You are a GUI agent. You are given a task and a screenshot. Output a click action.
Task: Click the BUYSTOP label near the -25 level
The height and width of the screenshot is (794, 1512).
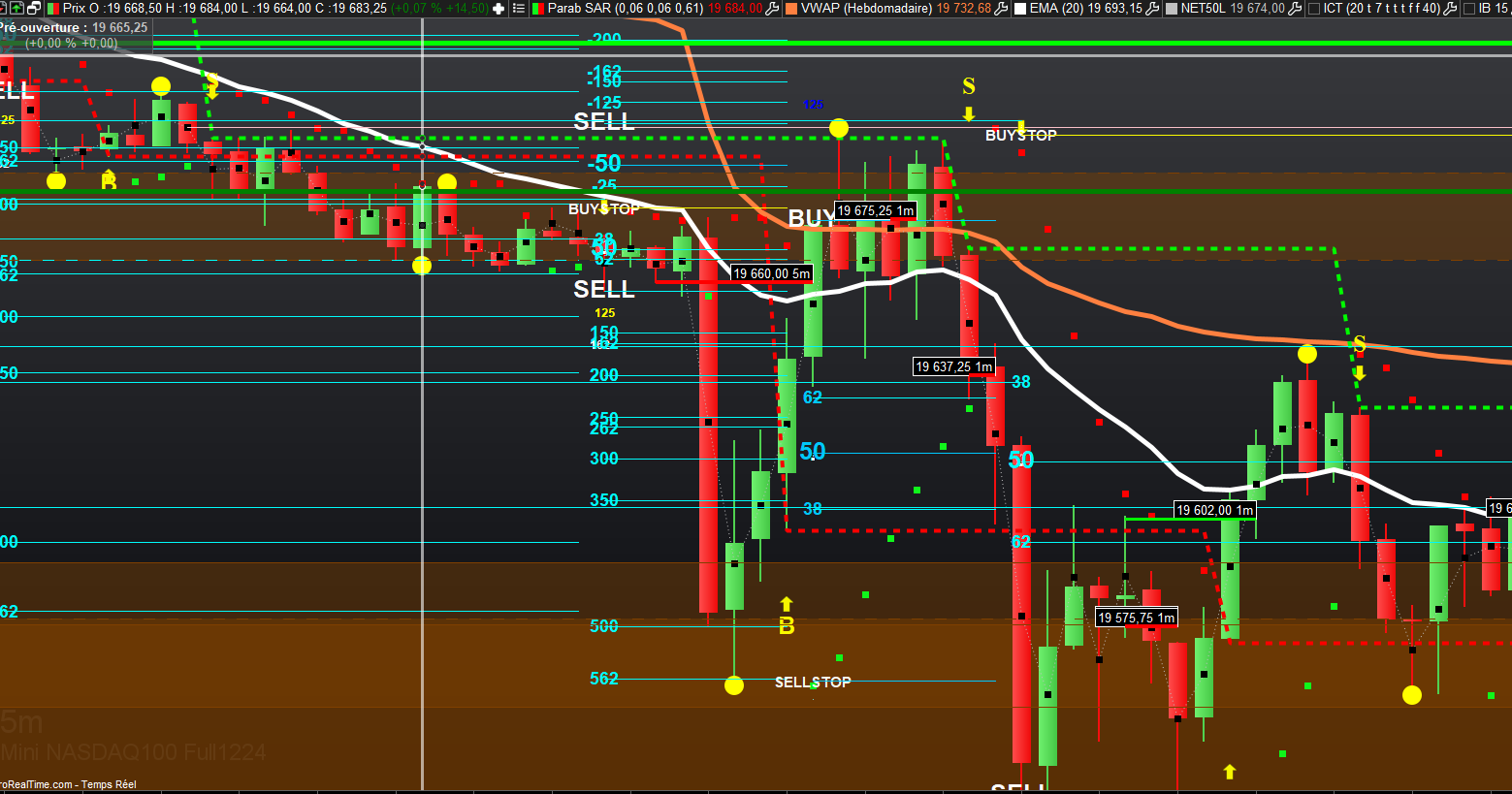coord(604,209)
